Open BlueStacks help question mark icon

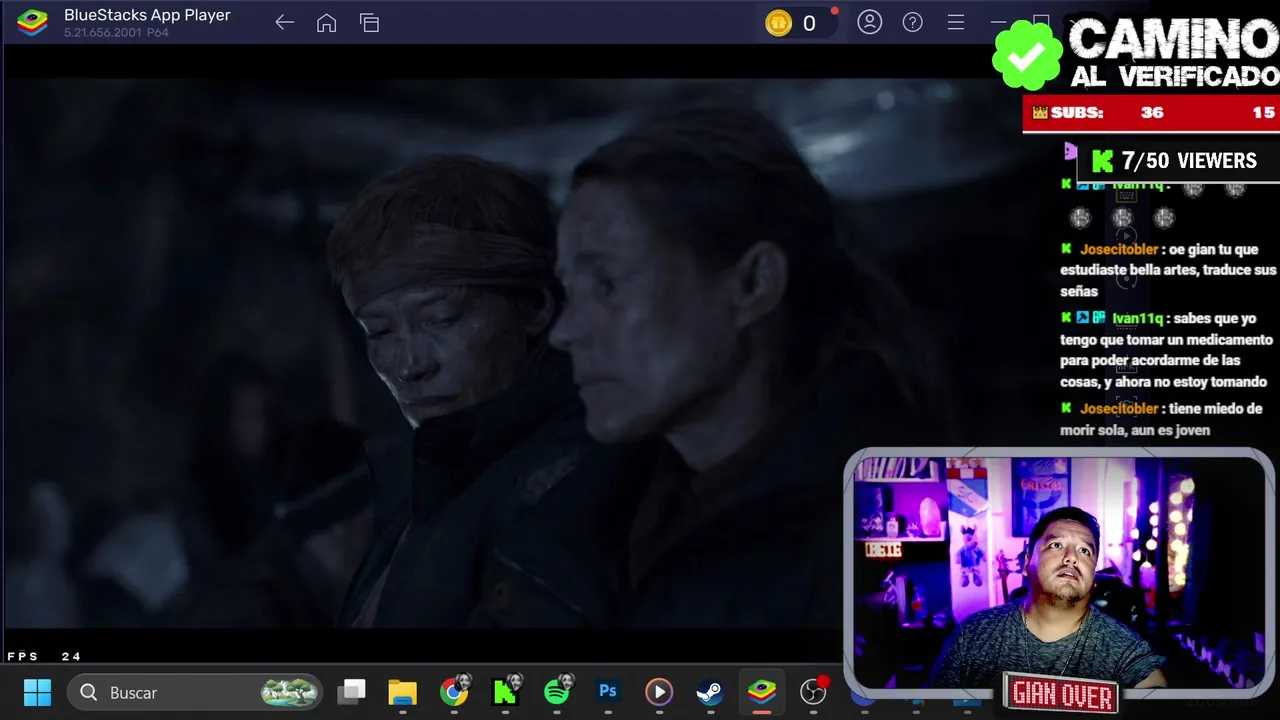(x=913, y=22)
